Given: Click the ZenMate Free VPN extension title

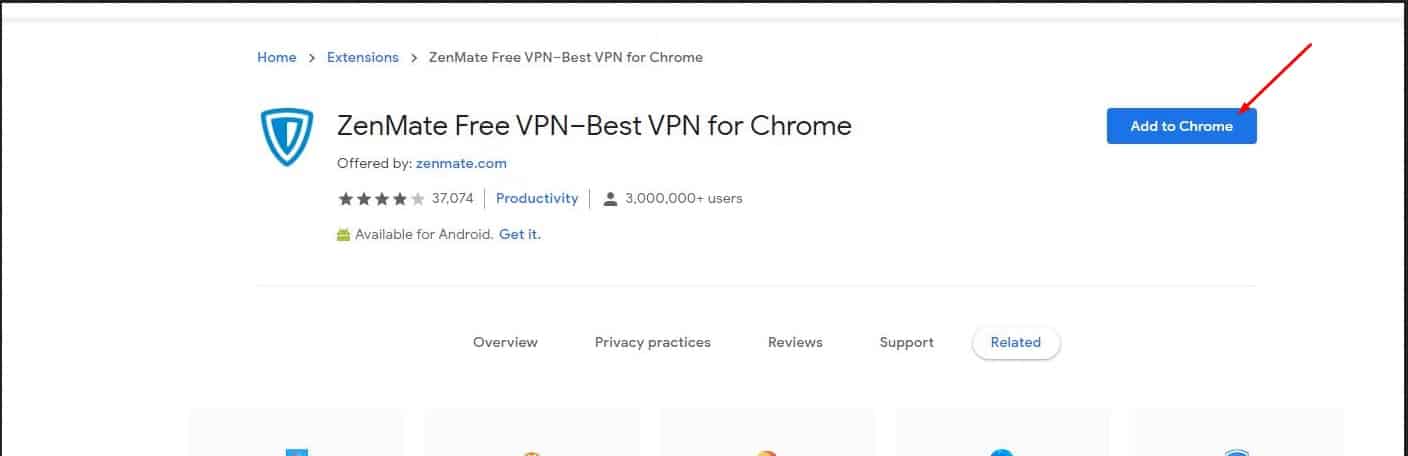Looking at the screenshot, I should tap(594, 126).
